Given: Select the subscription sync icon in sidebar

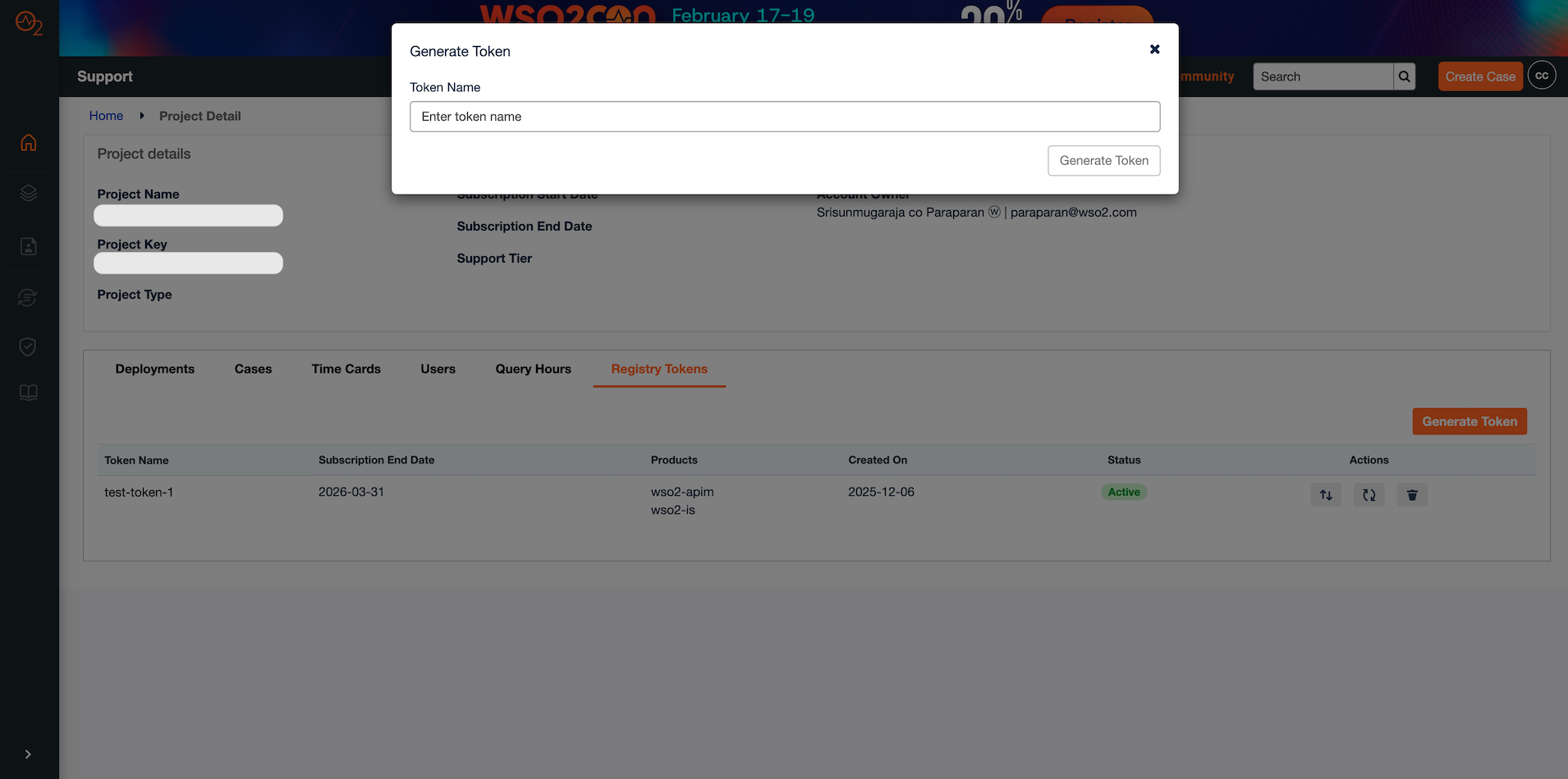Looking at the screenshot, I should 28,297.
